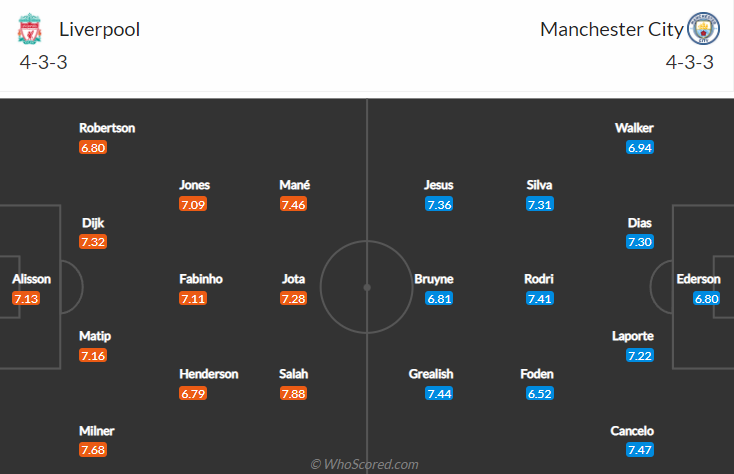Click Foden's 6.52 rating badge
The image size is (734, 474).
click(540, 392)
